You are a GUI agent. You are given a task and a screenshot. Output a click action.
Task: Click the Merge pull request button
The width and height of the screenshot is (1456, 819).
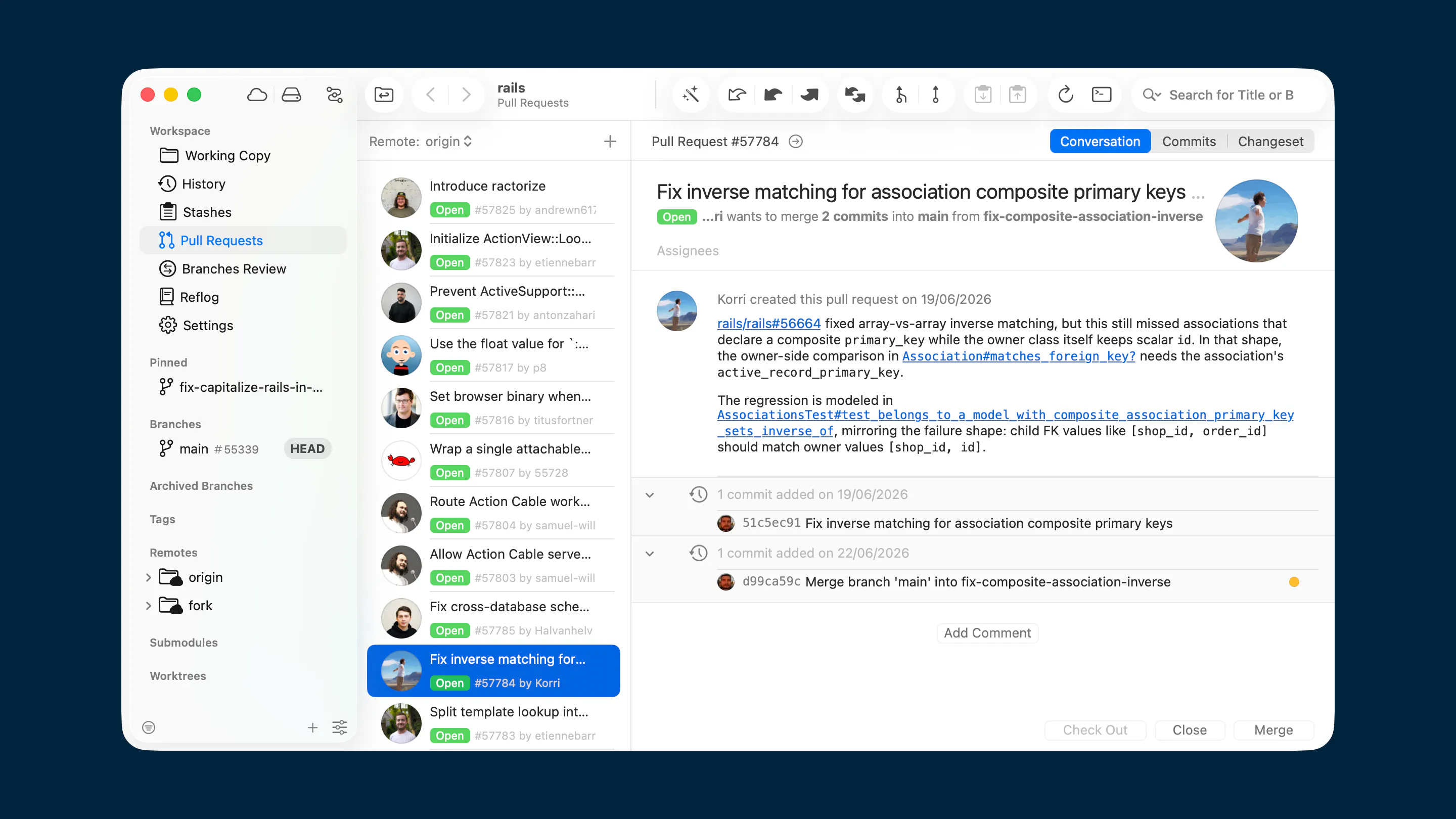[x=1273, y=730]
